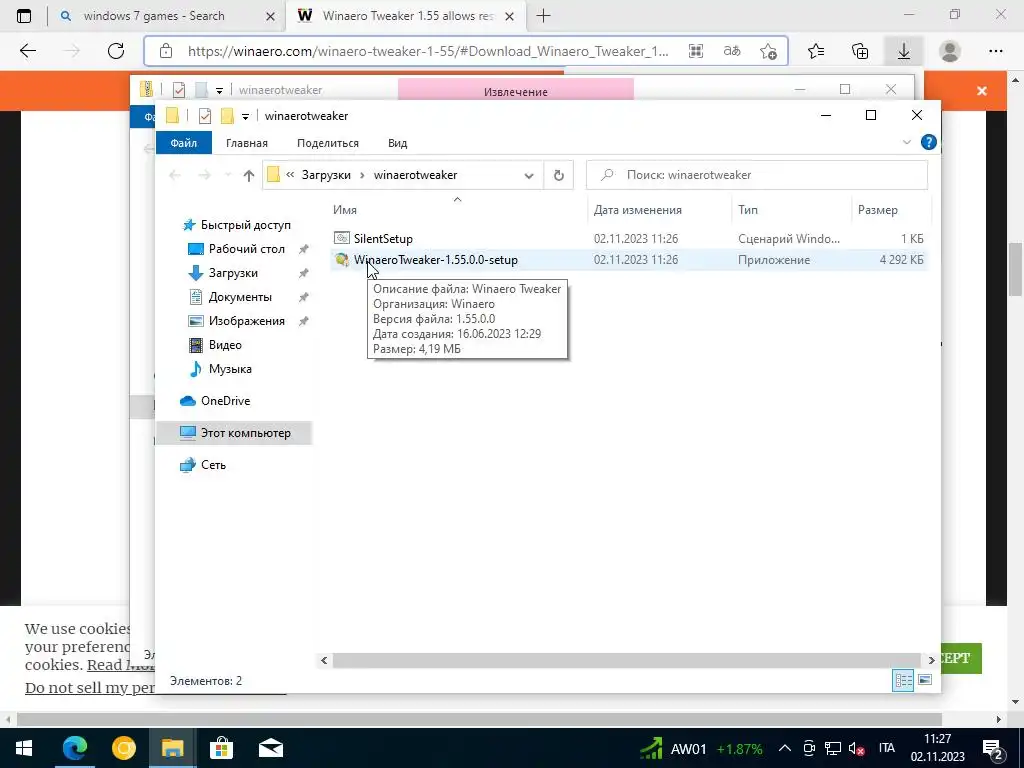Go up one folder level arrow
The width and height of the screenshot is (1024, 768).
[248, 175]
